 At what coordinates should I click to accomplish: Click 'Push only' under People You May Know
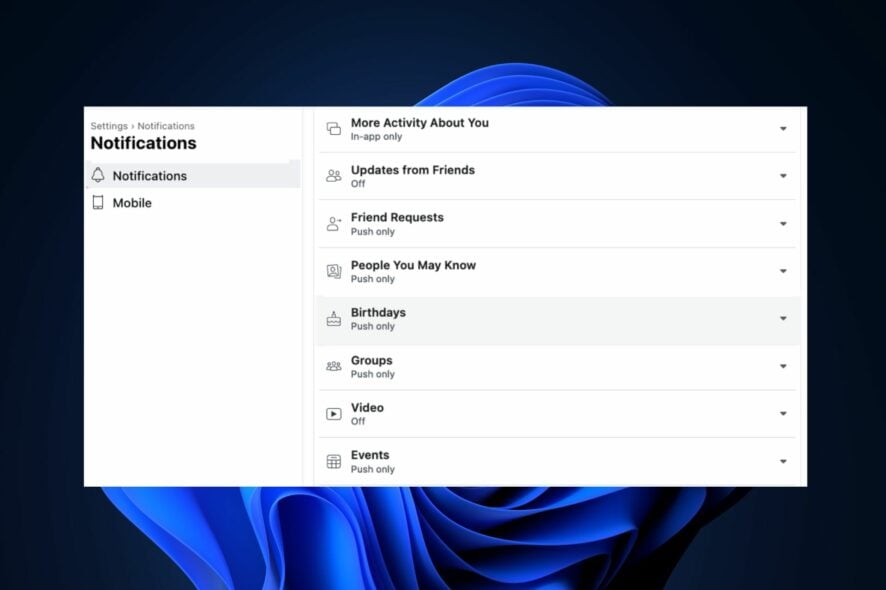(x=373, y=279)
